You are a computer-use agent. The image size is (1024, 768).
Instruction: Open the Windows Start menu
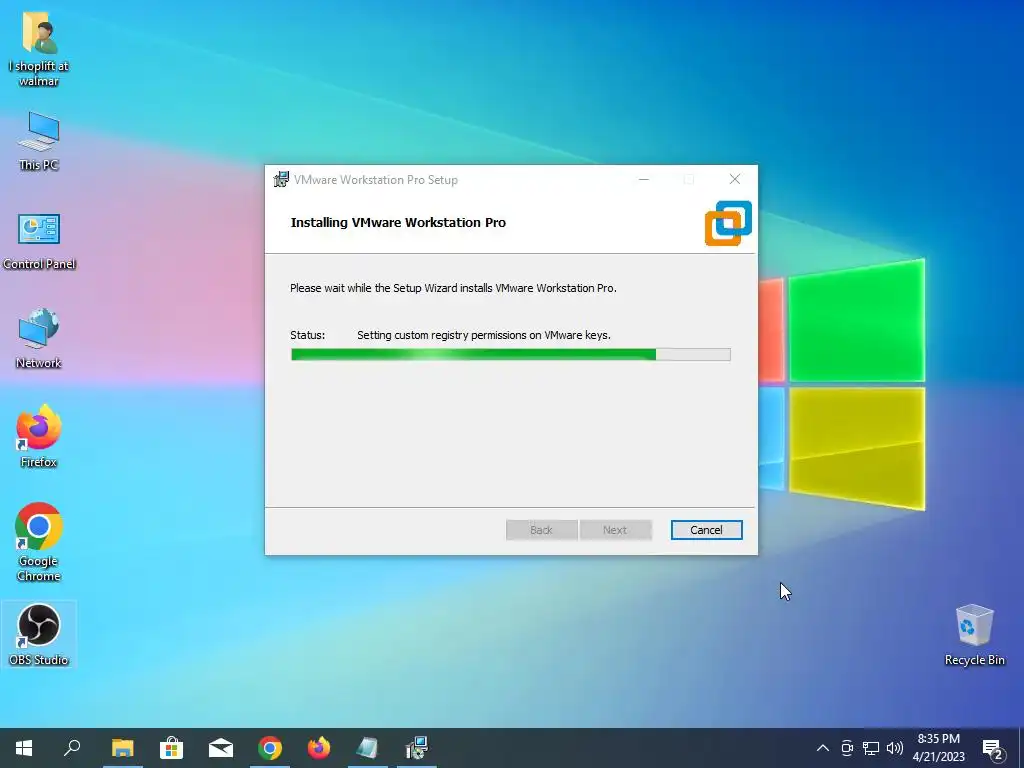click(24, 748)
